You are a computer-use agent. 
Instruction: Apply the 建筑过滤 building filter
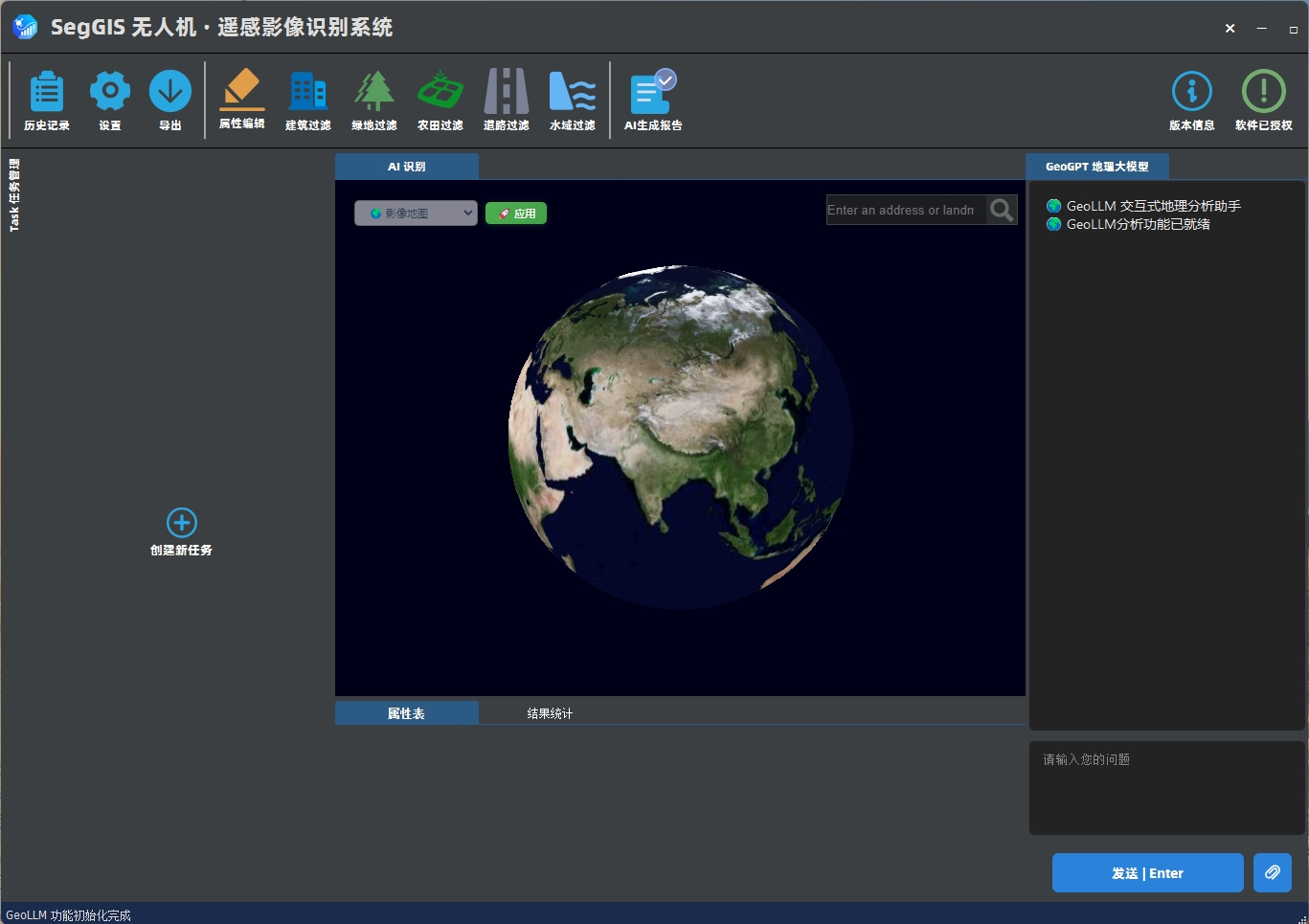(307, 100)
